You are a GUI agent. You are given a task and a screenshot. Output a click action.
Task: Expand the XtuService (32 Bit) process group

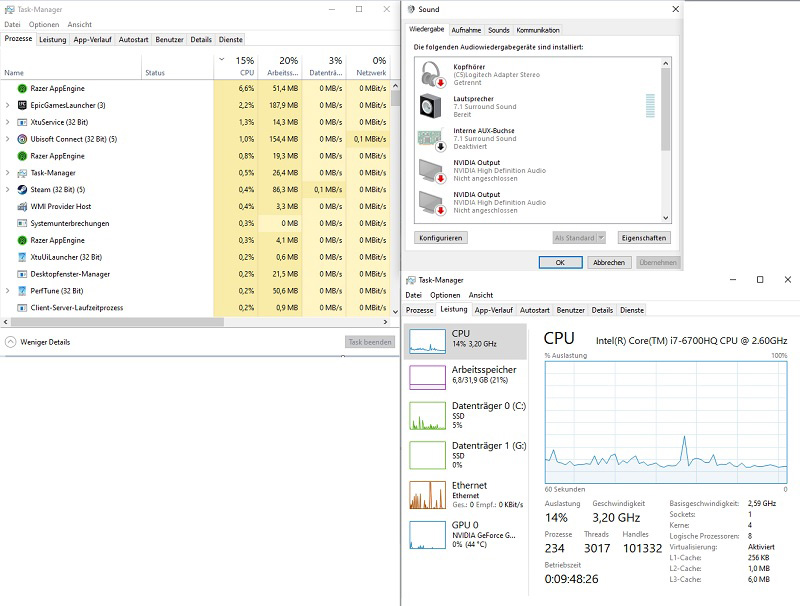click(x=7, y=122)
